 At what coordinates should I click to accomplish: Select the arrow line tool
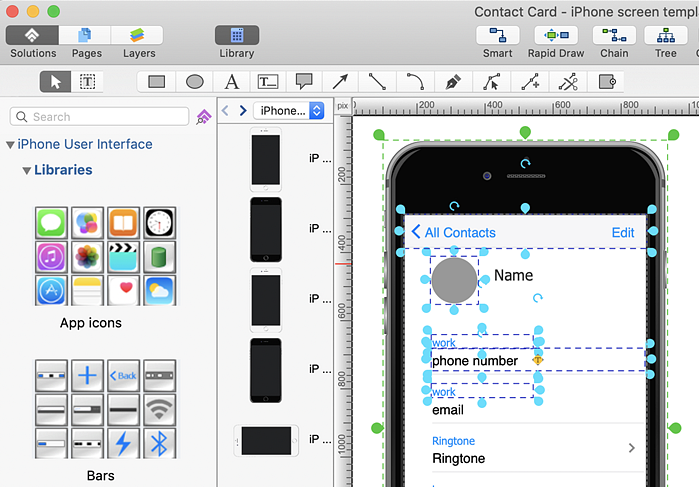pyautogui.click(x=340, y=82)
